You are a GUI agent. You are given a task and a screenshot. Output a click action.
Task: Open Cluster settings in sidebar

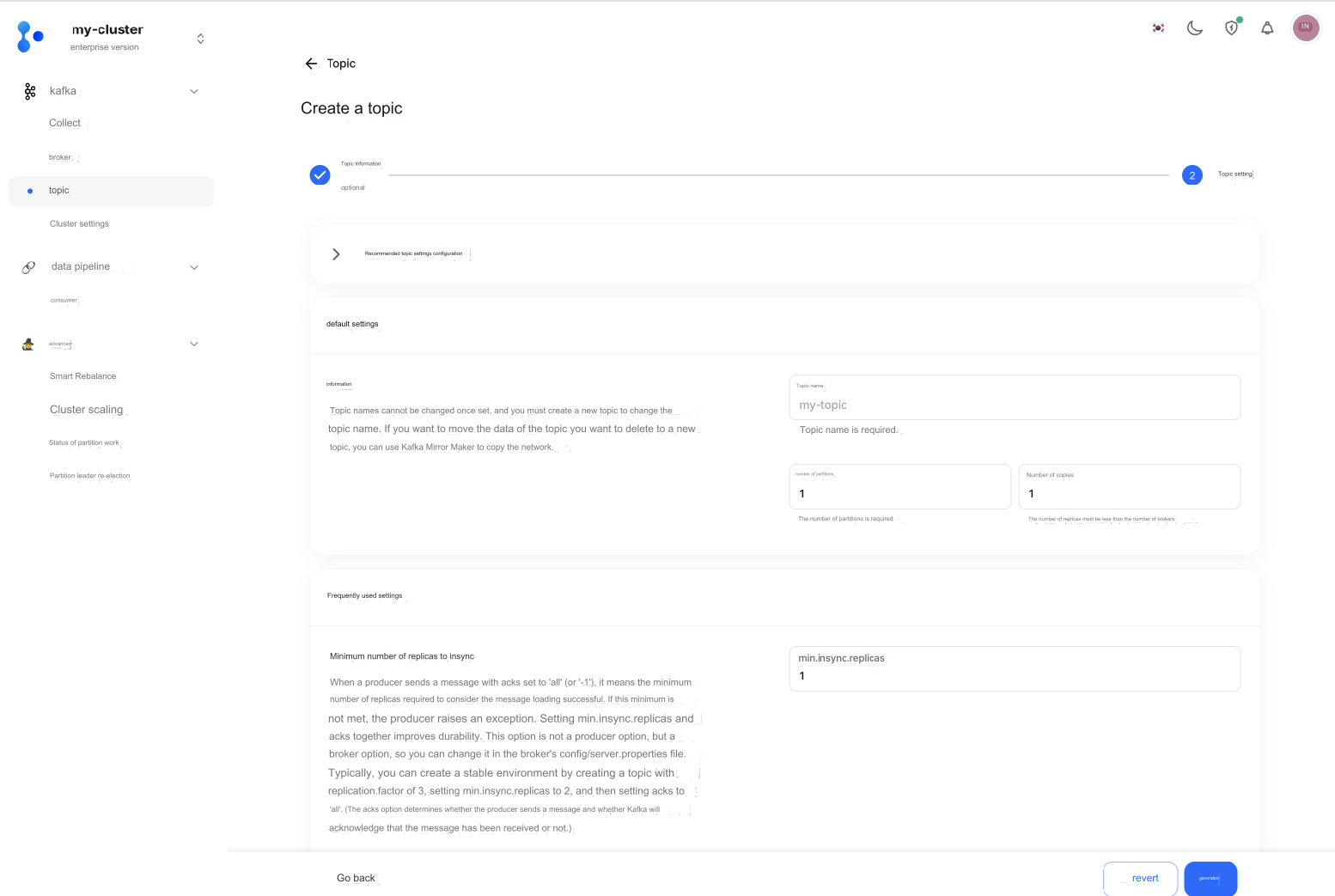tap(79, 224)
